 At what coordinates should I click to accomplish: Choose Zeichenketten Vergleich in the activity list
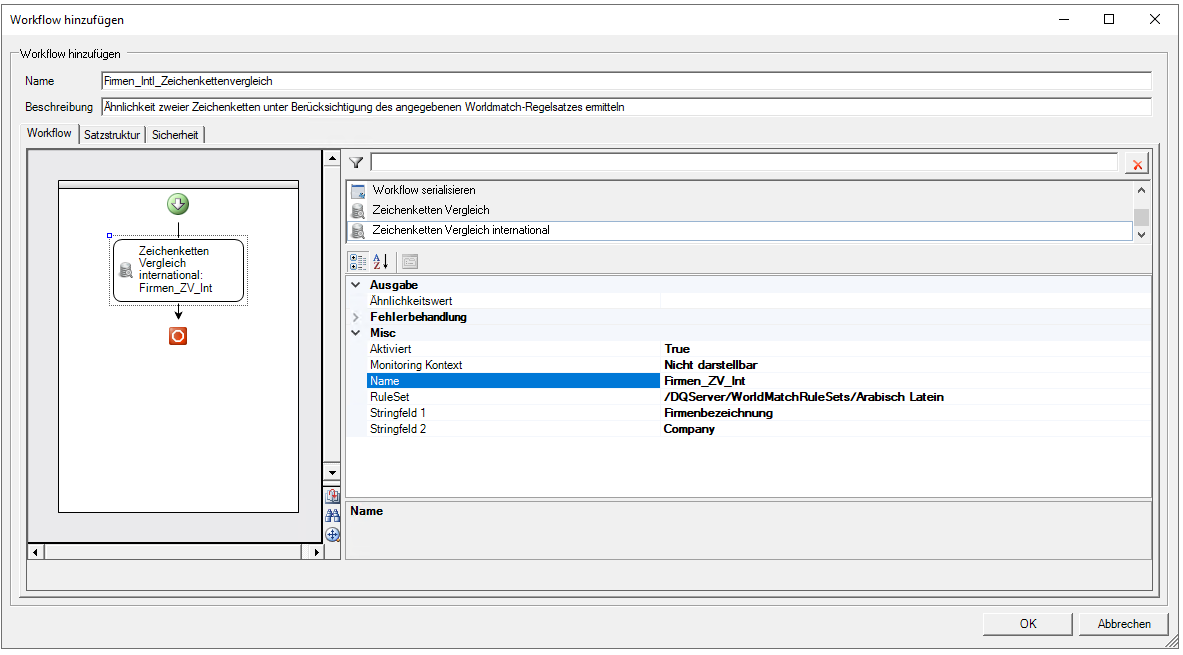pyautogui.click(x=430, y=210)
